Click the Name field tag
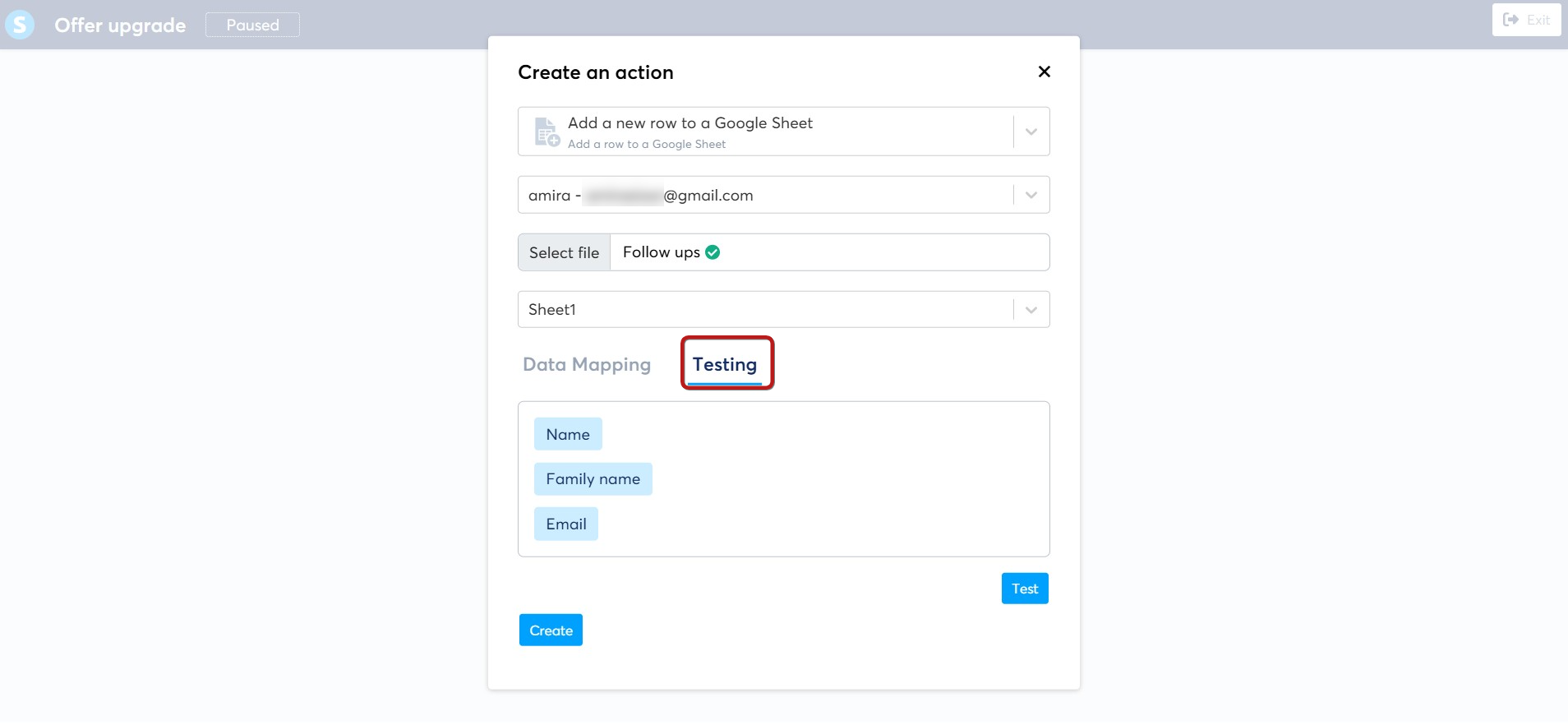Viewport: 1568px width, 725px height. click(x=568, y=434)
